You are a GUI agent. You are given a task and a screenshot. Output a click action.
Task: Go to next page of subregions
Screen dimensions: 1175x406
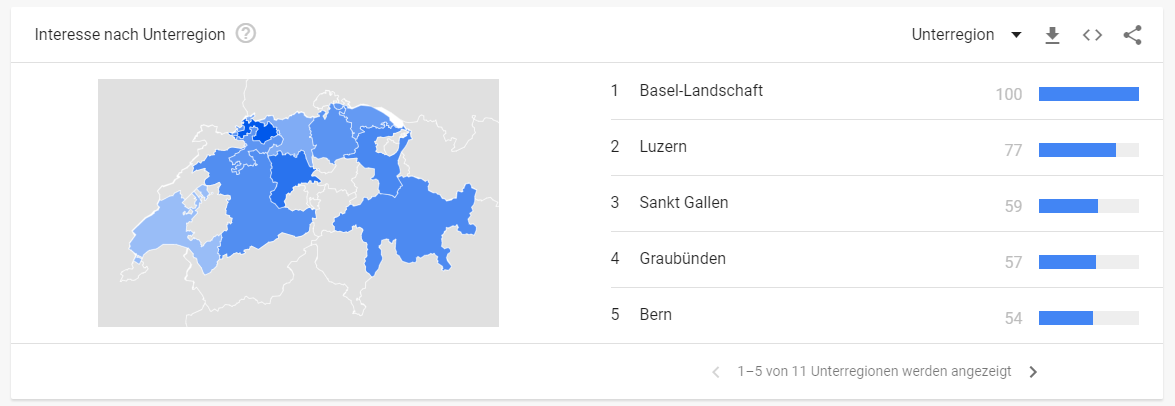tap(1033, 372)
